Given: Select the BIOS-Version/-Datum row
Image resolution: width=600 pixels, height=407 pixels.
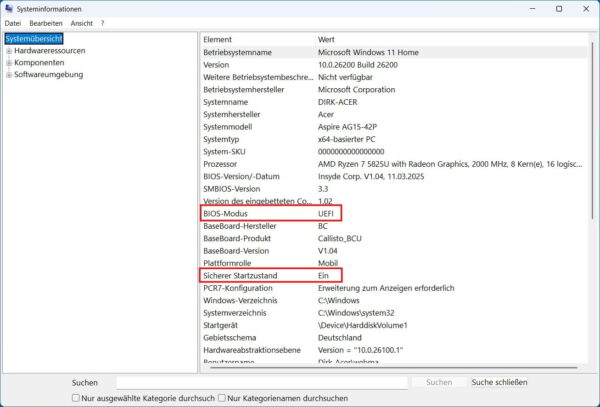Looking at the screenshot, I should tap(394, 177).
